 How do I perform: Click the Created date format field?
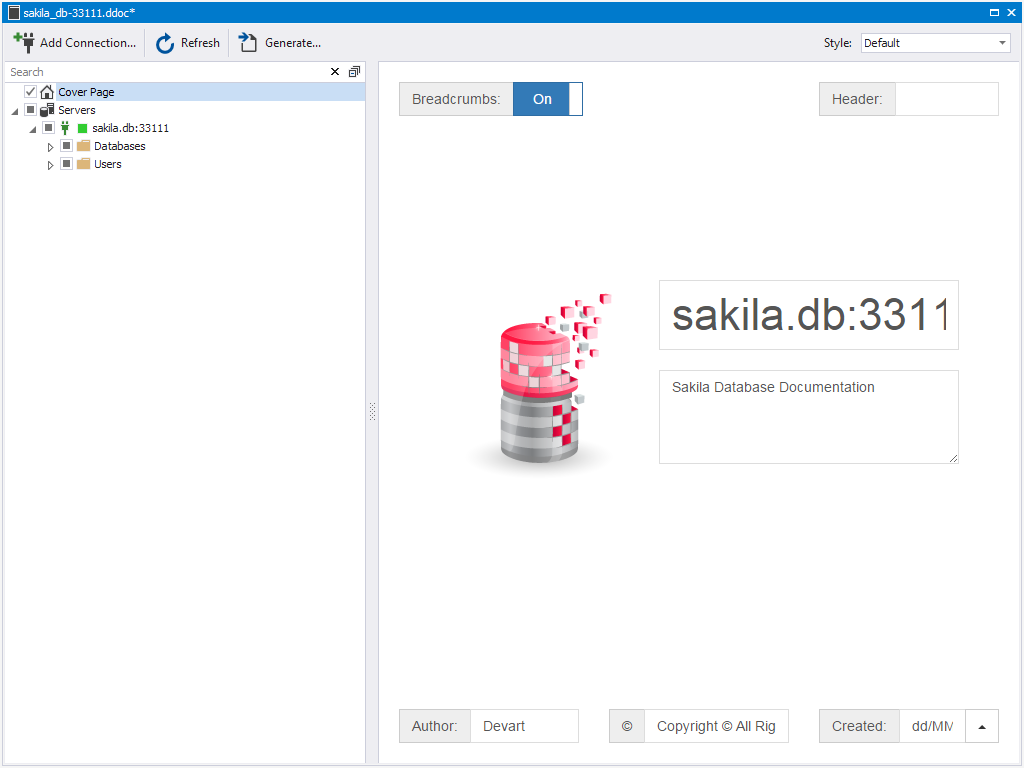tap(933, 726)
